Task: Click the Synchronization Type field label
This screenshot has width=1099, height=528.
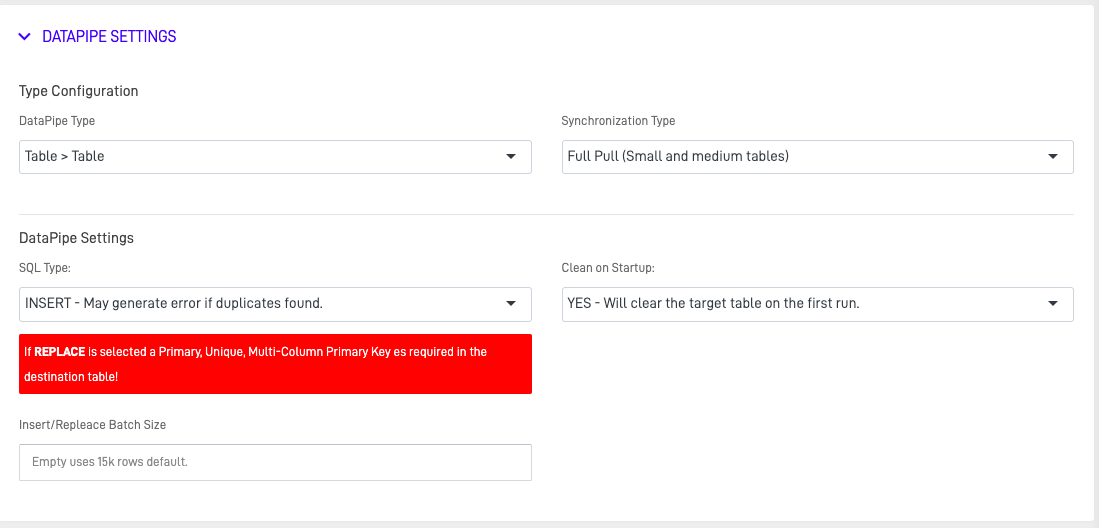Action: click(x=618, y=121)
